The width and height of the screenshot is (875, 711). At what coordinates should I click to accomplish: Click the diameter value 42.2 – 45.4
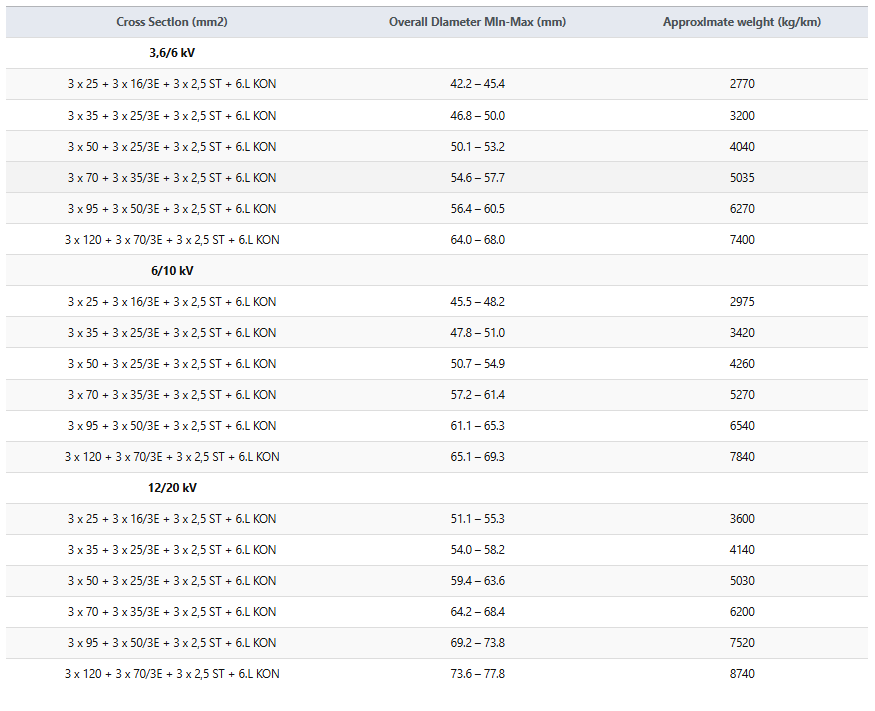coord(478,84)
